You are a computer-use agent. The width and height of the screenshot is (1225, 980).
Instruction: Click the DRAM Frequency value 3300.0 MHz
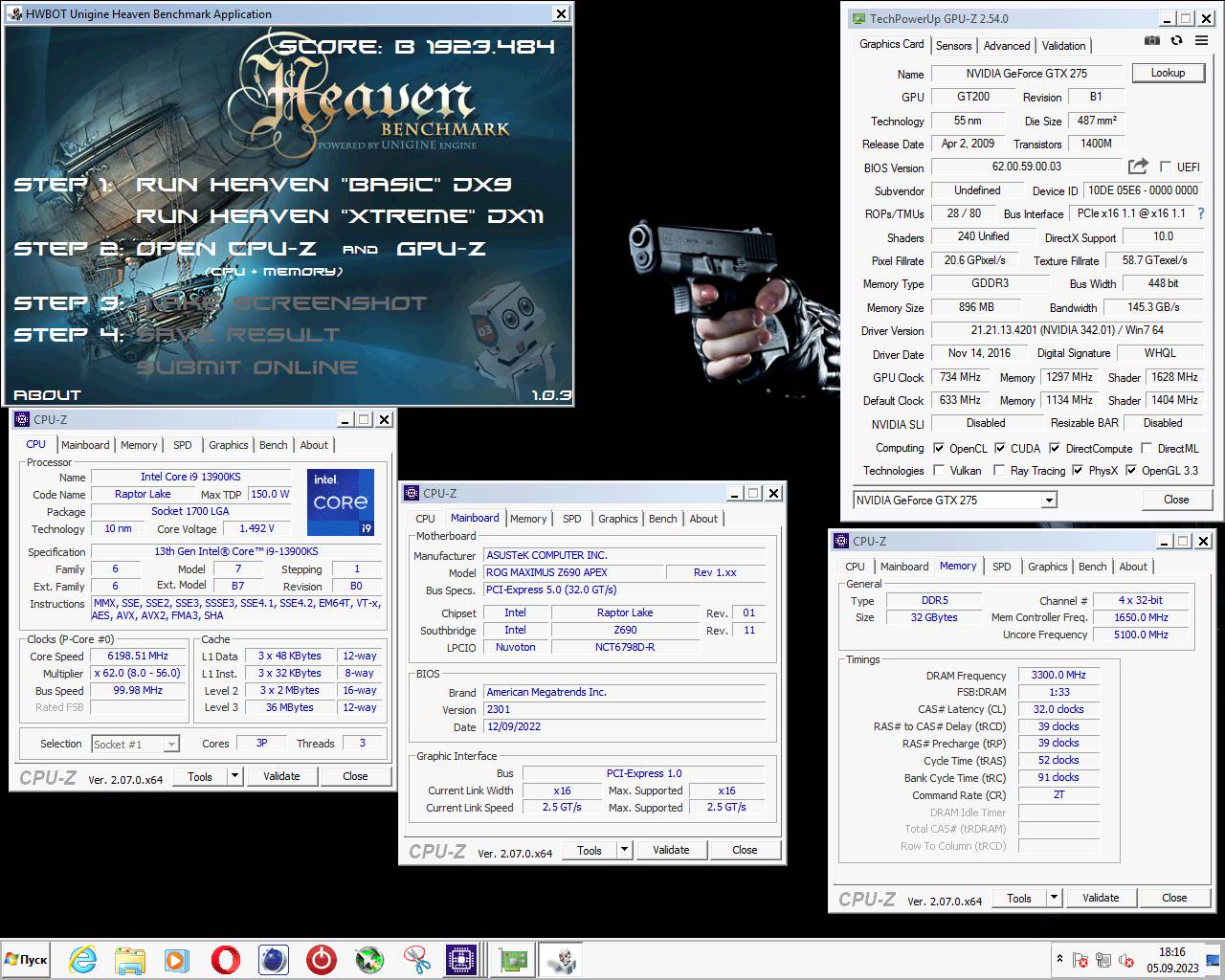point(1058,675)
